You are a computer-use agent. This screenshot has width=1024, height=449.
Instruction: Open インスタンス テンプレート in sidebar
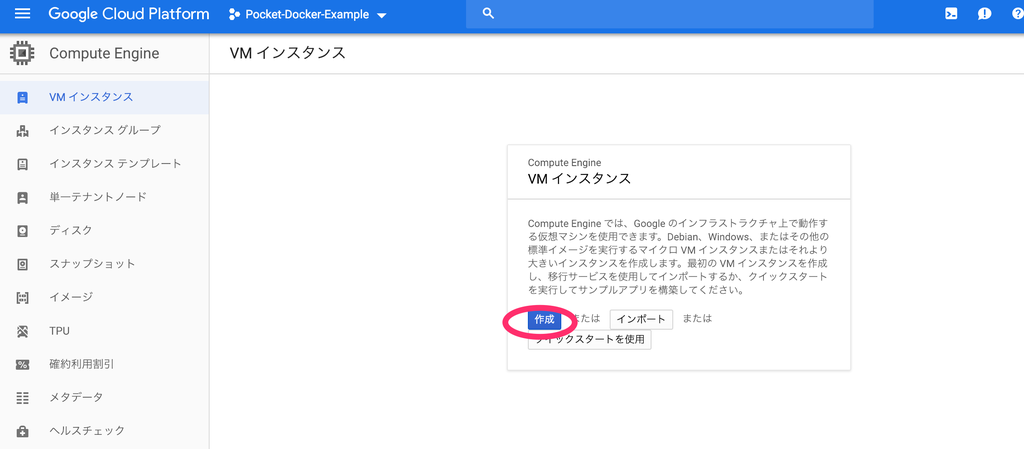(104, 164)
